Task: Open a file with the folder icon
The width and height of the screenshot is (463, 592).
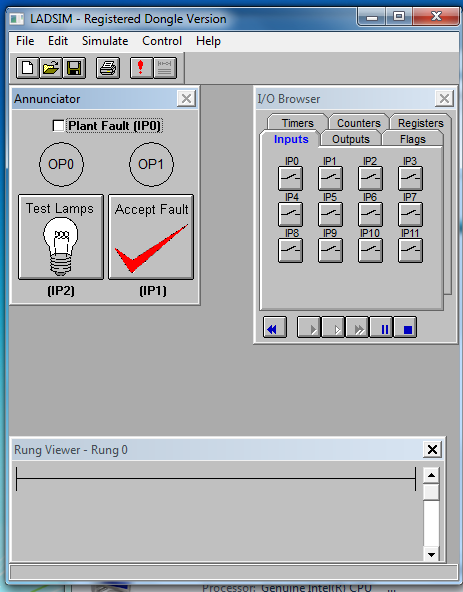Action: pyautogui.click(x=51, y=68)
